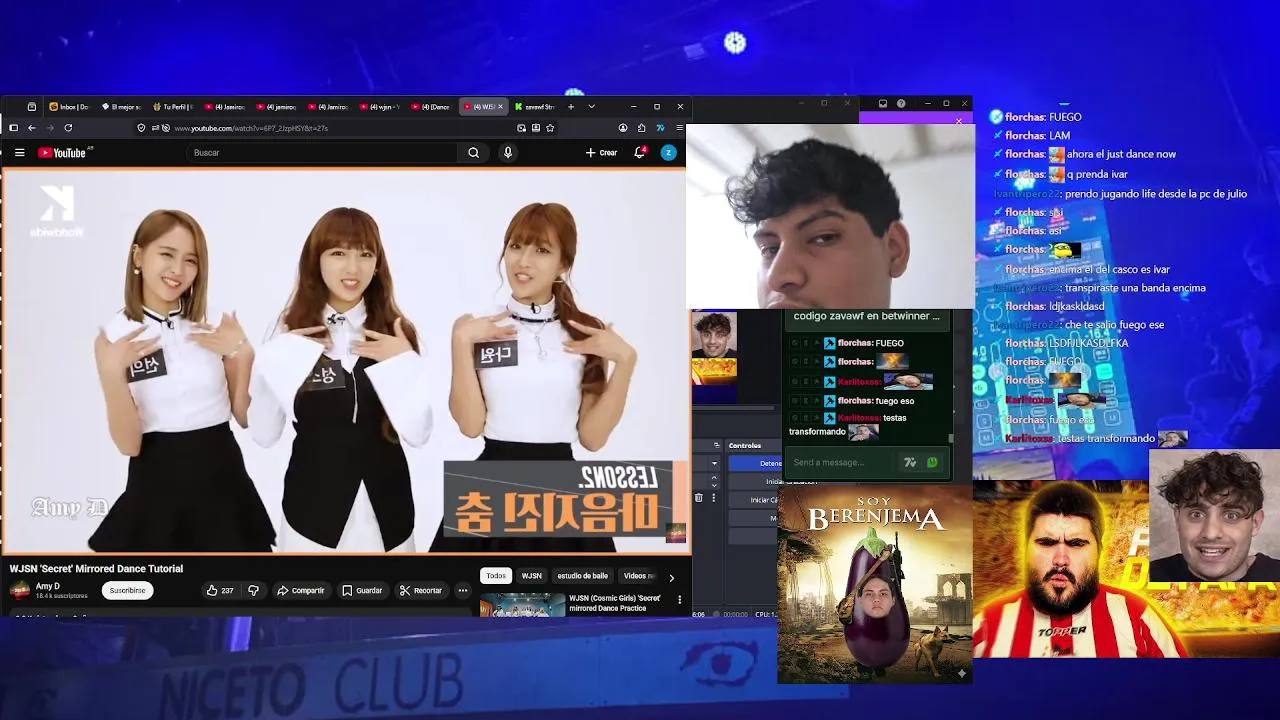Open the browser account profile icon
Screen dimensions: 1280x720
[623, 128]
